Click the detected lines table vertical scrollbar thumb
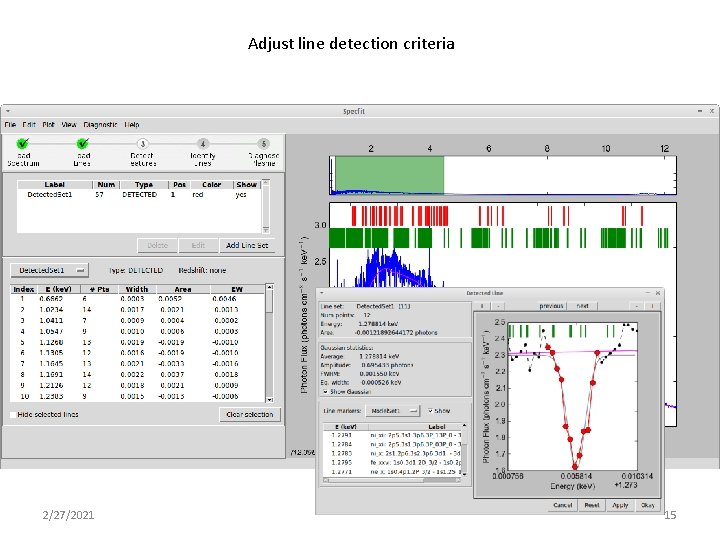The width and height of the screenshot is (720, 540). [x=270, y=302]
